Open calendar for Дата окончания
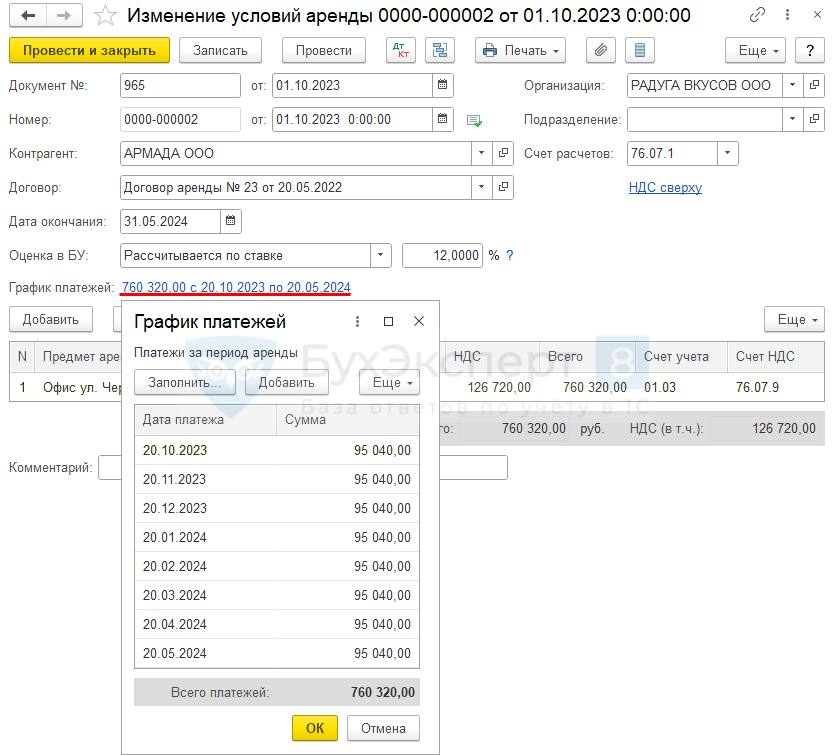Image resolution: width=834 pixels, height=755 pixels. click(x=230, y=221)
